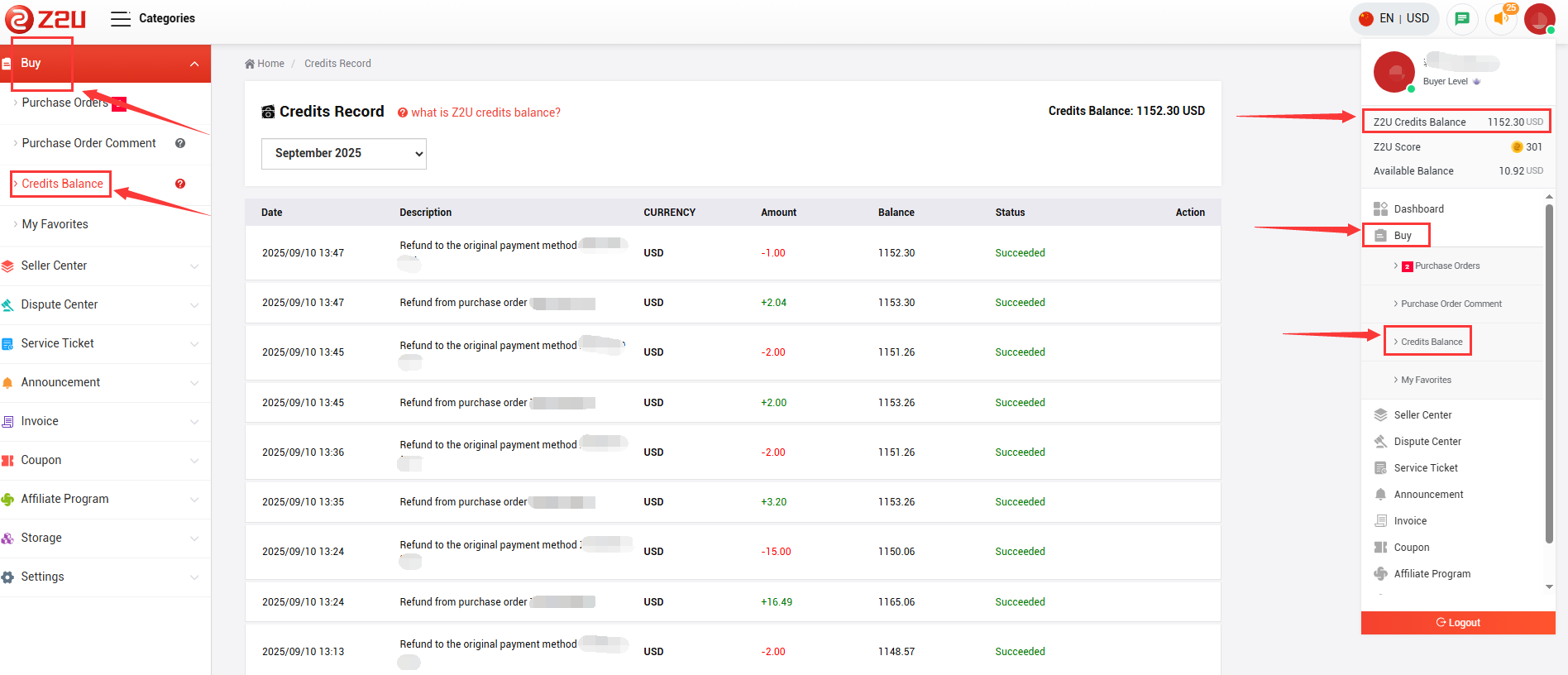Image resolution: width=1568 pixels, height=675 pixels.
Task: Click 'what is Z2U credits balance?' link
Action: (485, 112)
